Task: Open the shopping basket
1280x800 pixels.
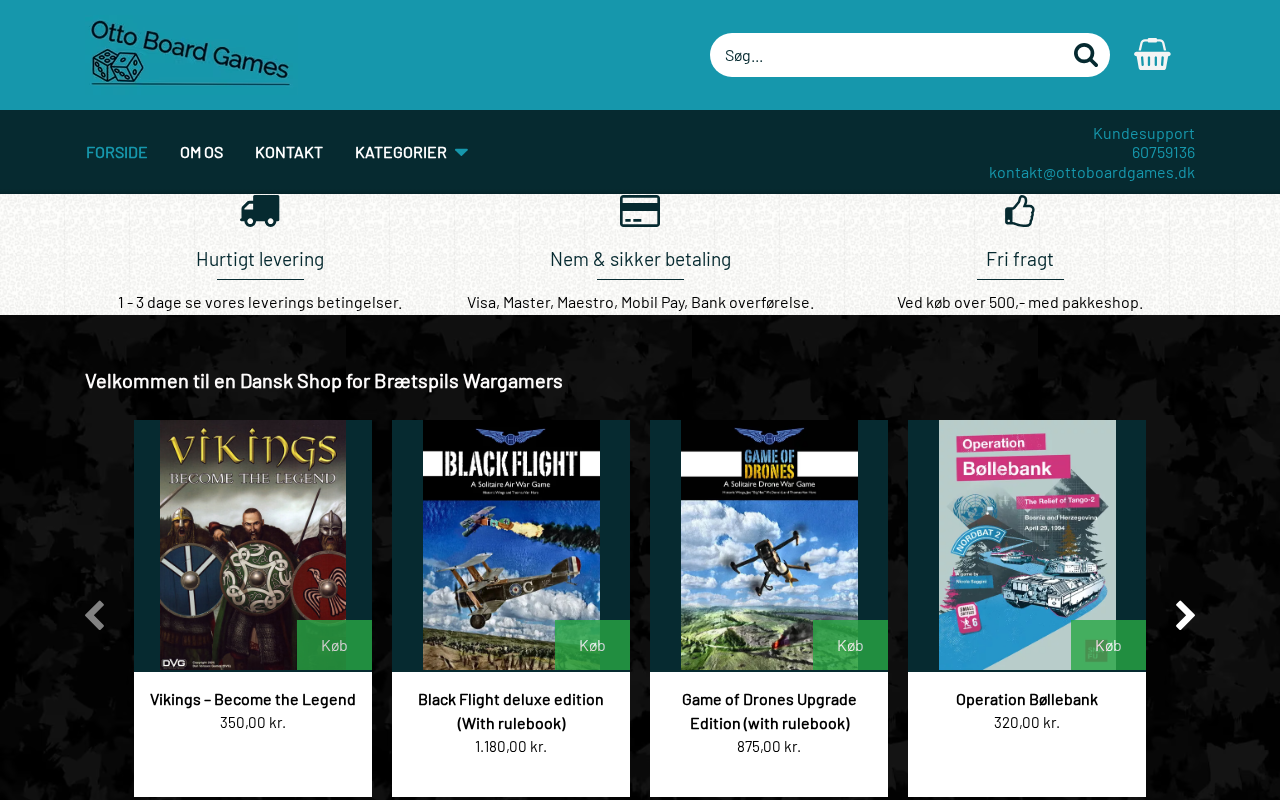Action: (1152, 54)
